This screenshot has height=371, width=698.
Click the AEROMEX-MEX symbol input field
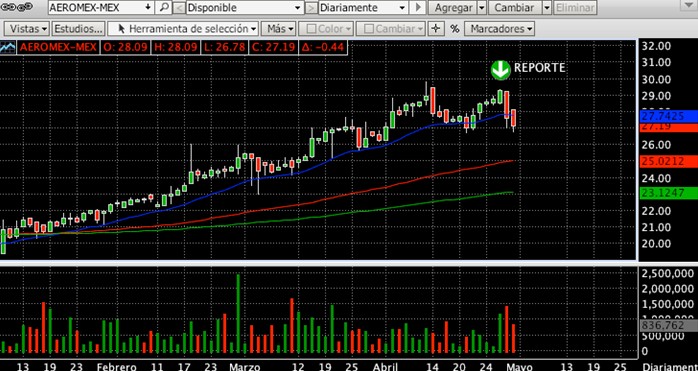click(x=101, y=8)
